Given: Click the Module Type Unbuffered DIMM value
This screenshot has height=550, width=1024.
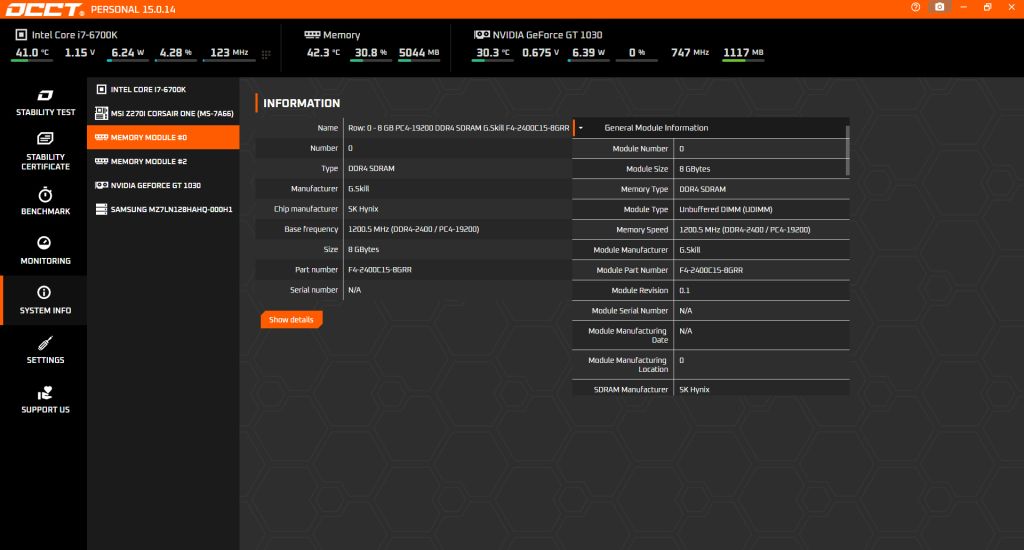Looking at the screenshot, I should click(x=726, y=210).
